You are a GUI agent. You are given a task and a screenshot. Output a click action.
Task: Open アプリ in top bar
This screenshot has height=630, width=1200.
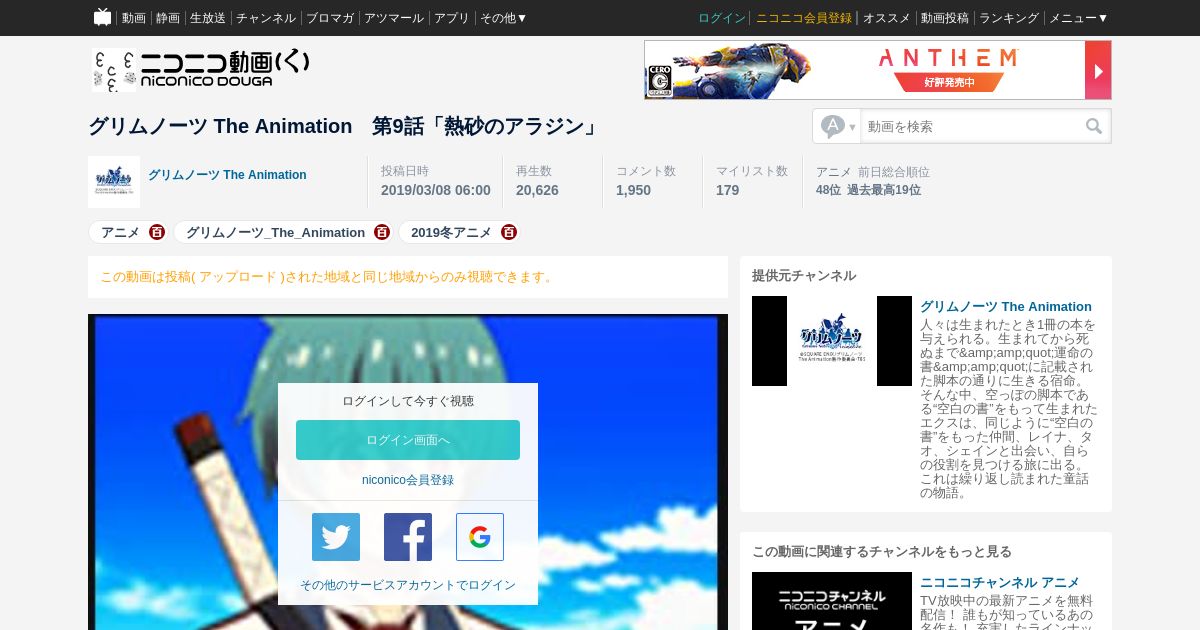[452, 18]
